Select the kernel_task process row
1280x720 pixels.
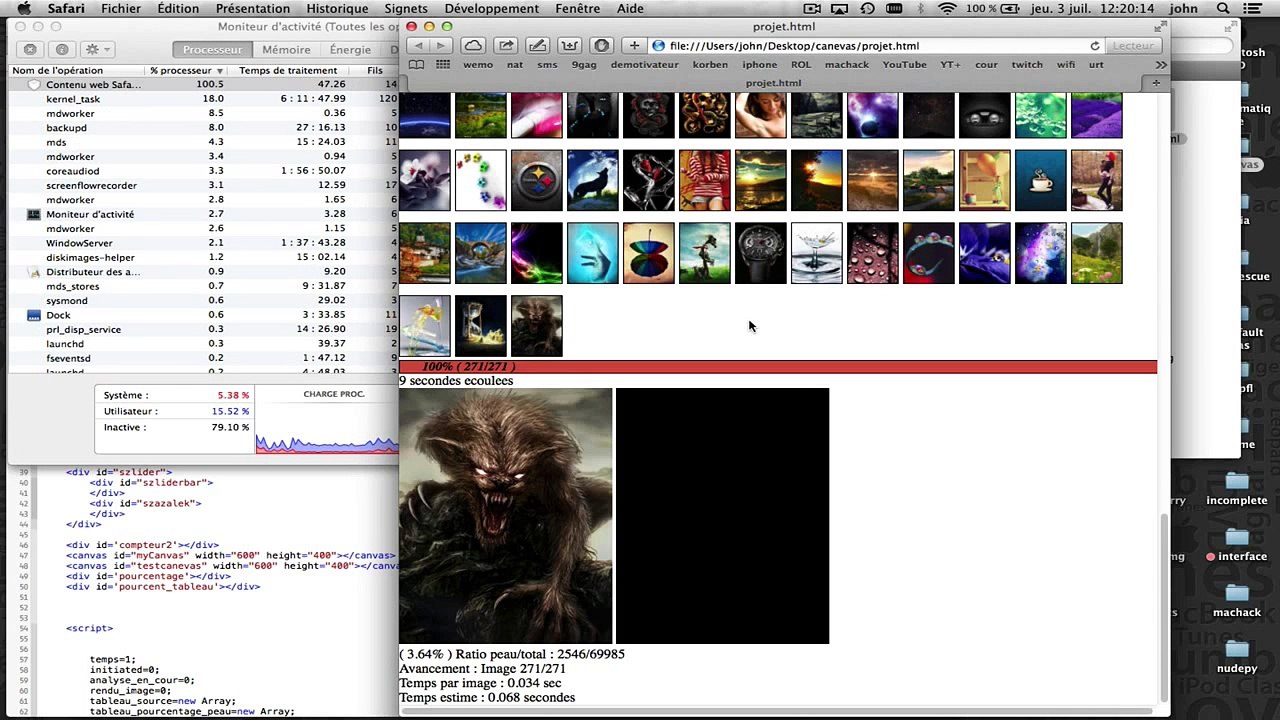[x=73, y=99]
